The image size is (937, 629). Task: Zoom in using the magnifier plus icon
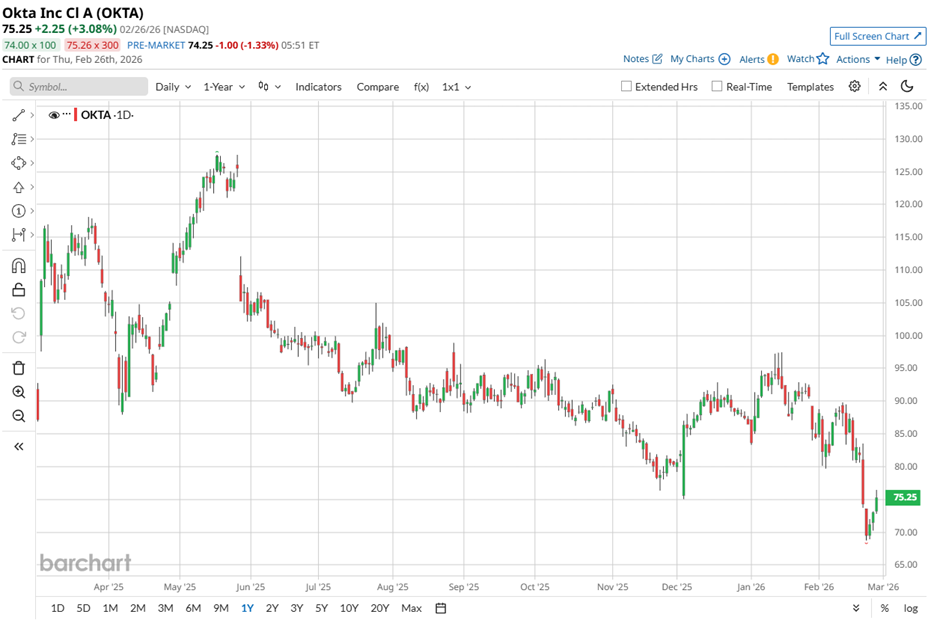pos(18,392)
